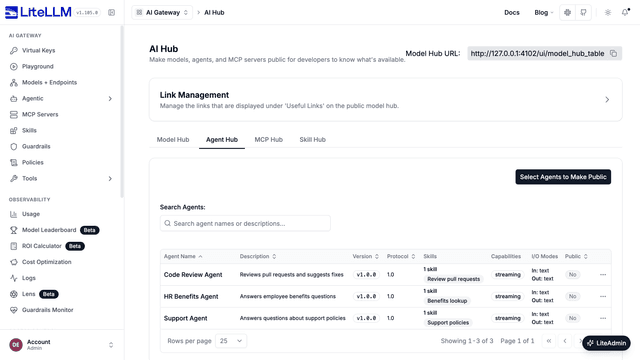
Task: Click Public 'No' badge for Code Review Agent
Action: click(x=573, y=275)
